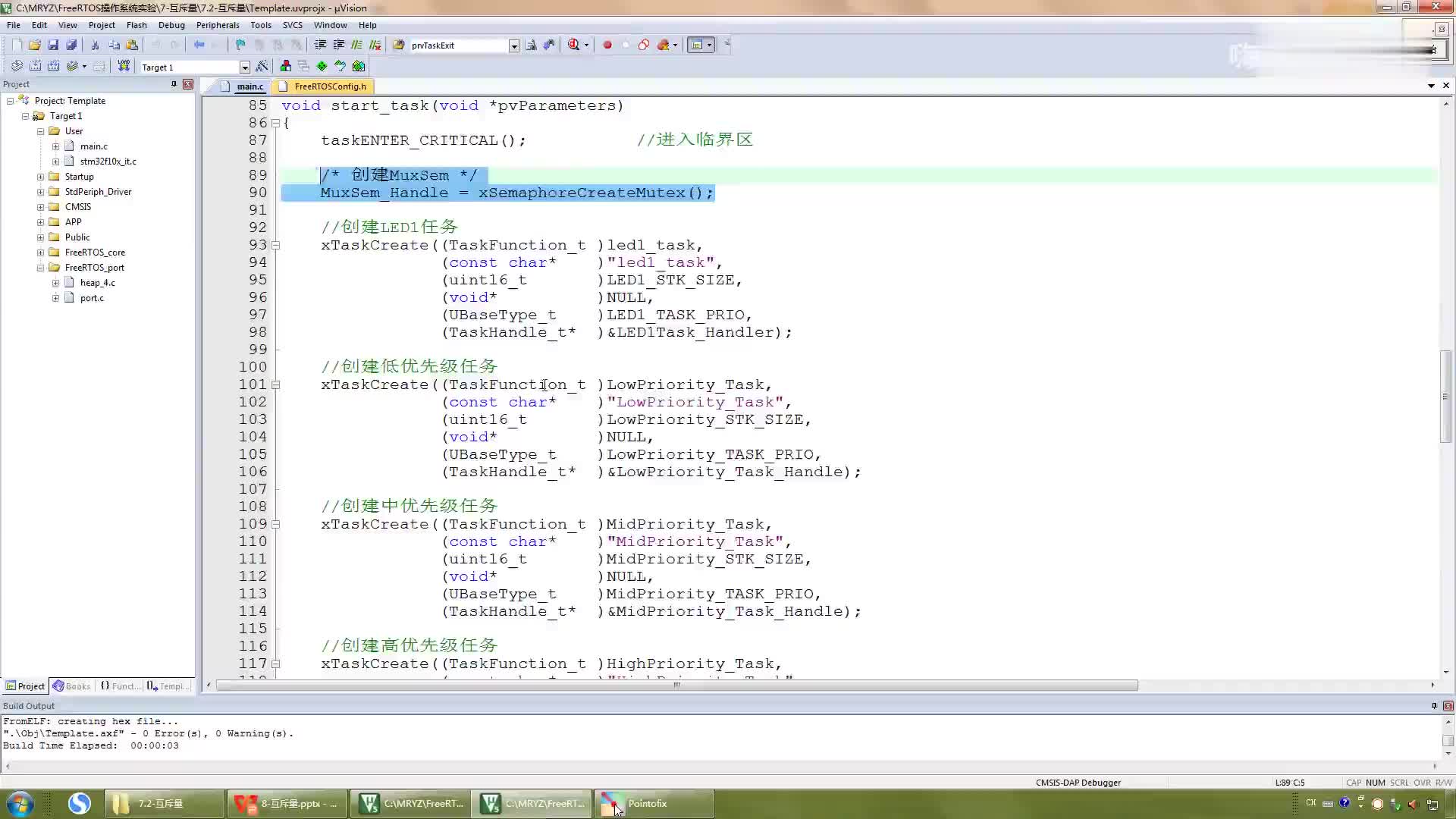Open 7.2-互斥量 folder in taskbar

click(165, 804)
